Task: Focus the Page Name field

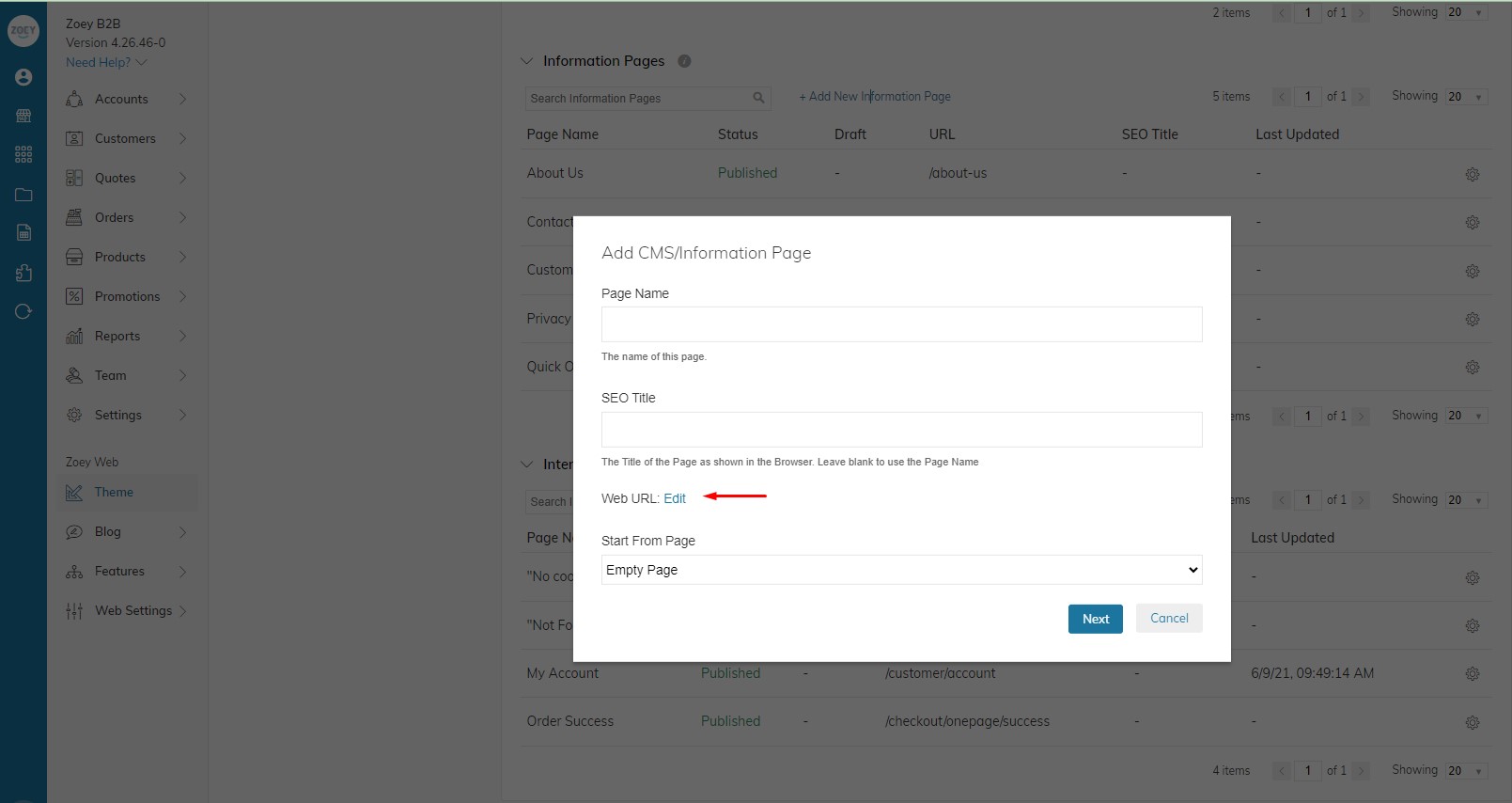Action: [902, 324]
